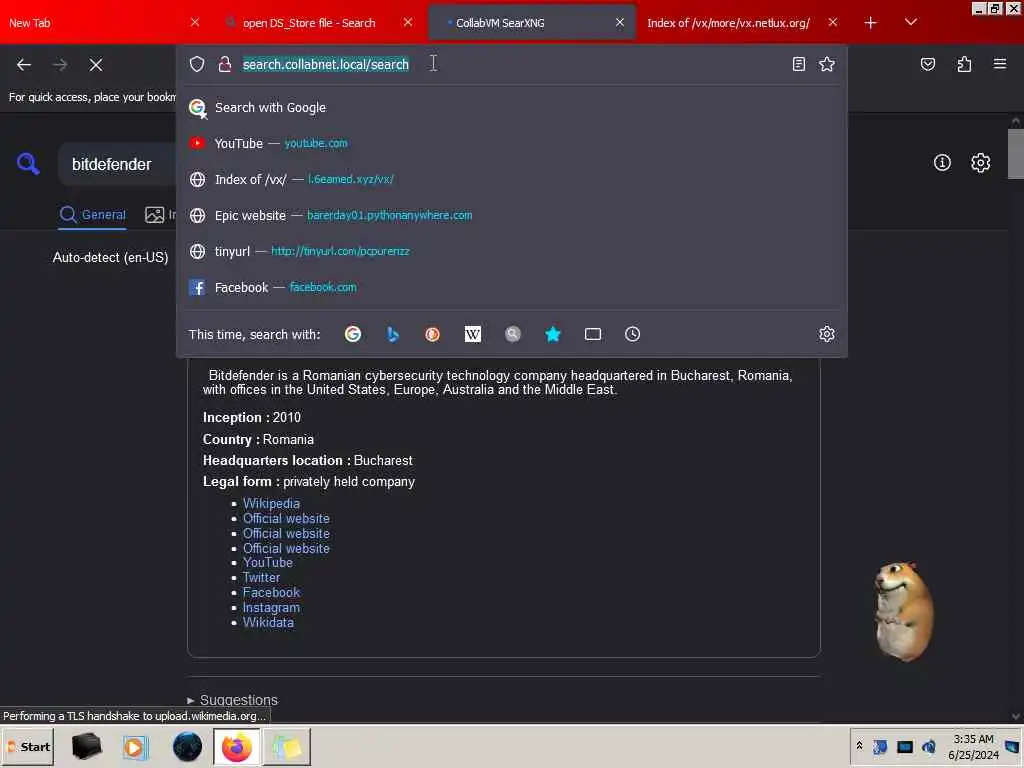1024x768 pixels.
Task: Open the sticky notes taskbar icon
Action: (x=287, y=747)
